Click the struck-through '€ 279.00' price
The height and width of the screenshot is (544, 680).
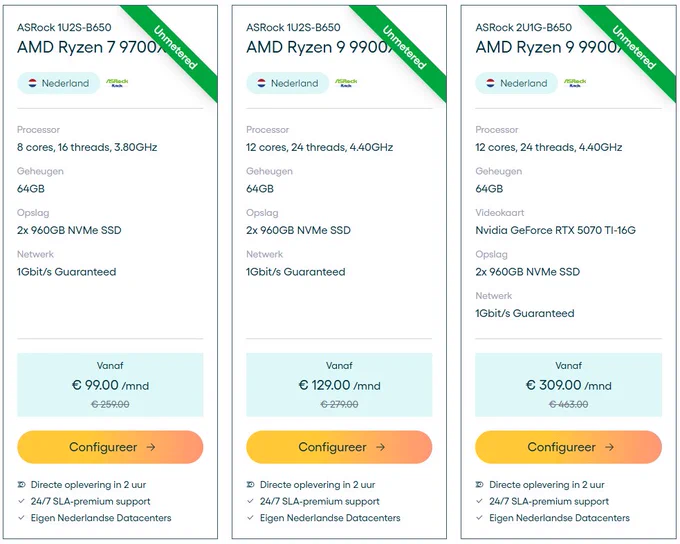point(339,404)
